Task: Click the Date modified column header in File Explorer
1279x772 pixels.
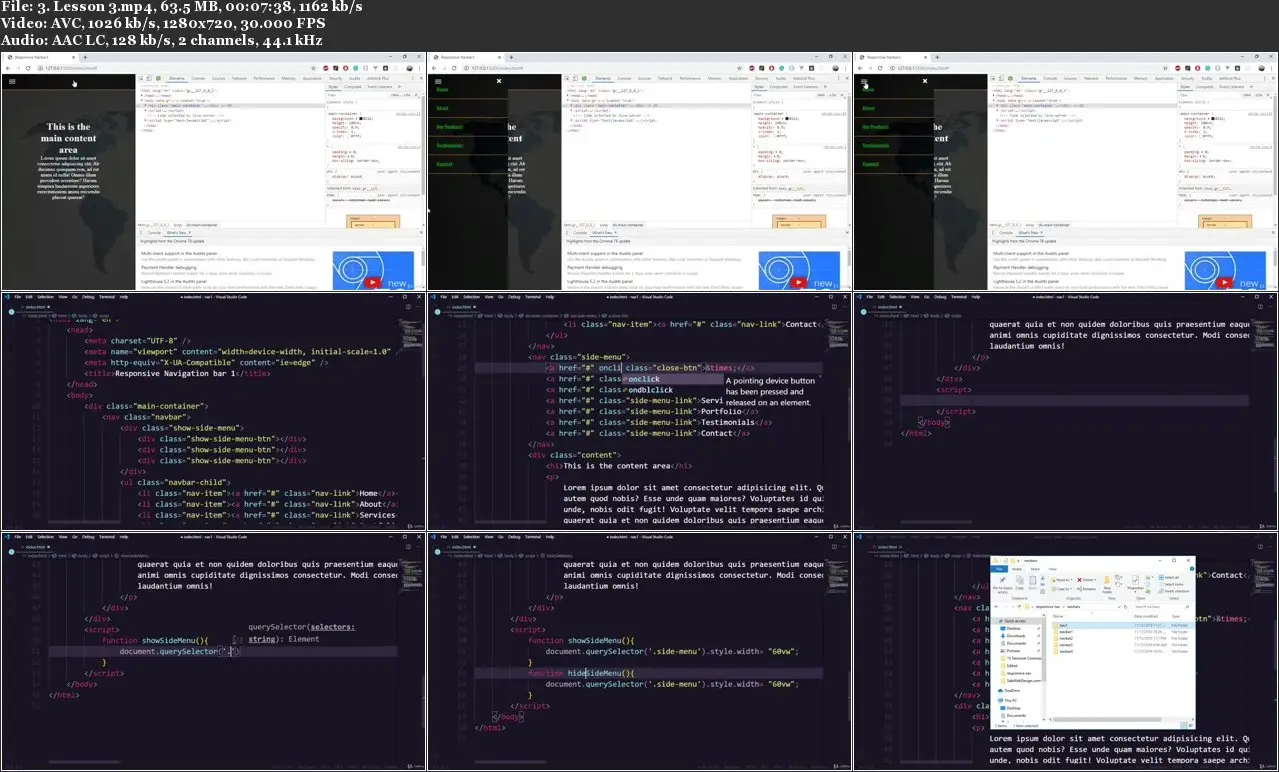Action: click(x=1146, y=616)
